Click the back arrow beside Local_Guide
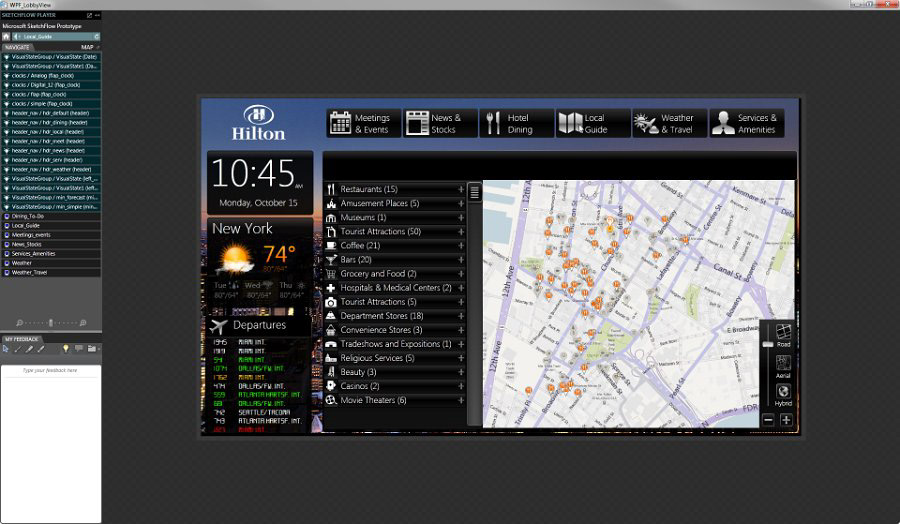Screen dimensions: 900x524 coord(16,36)
